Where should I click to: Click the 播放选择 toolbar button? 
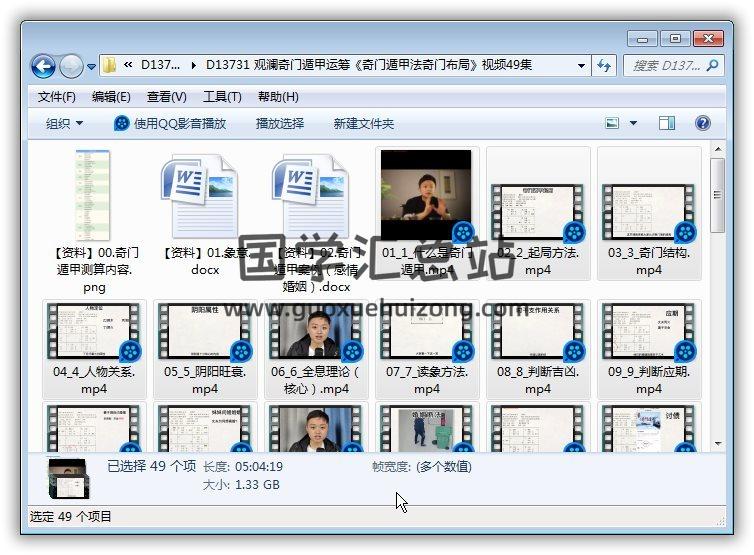coord(280,124)
